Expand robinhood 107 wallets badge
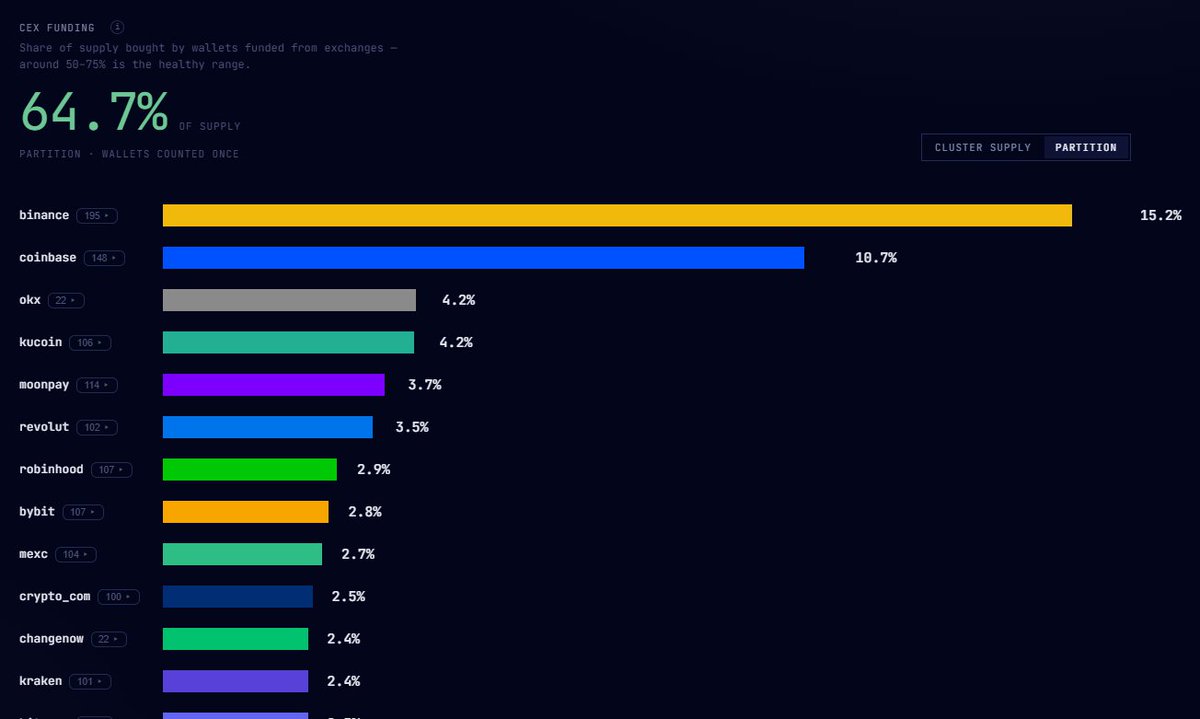 pyautogui.click(x=111, y=470)
